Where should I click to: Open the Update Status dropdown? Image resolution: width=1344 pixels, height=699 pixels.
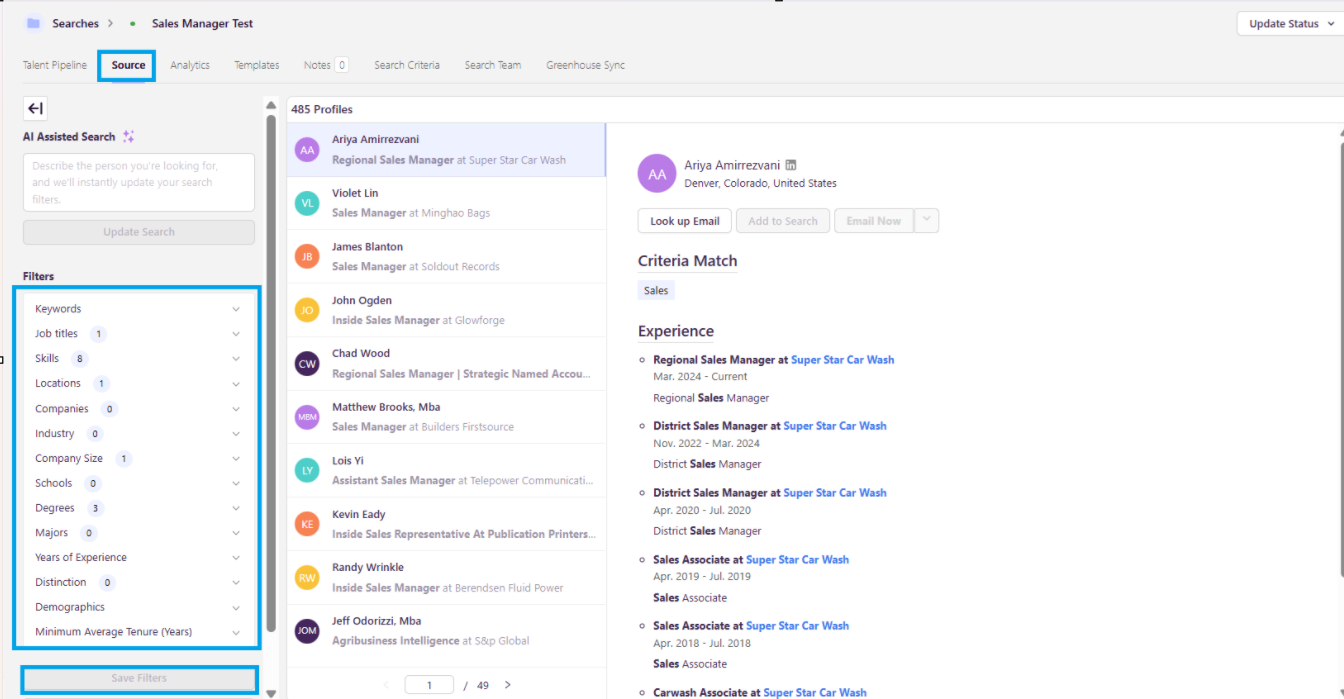[1289, 24]
